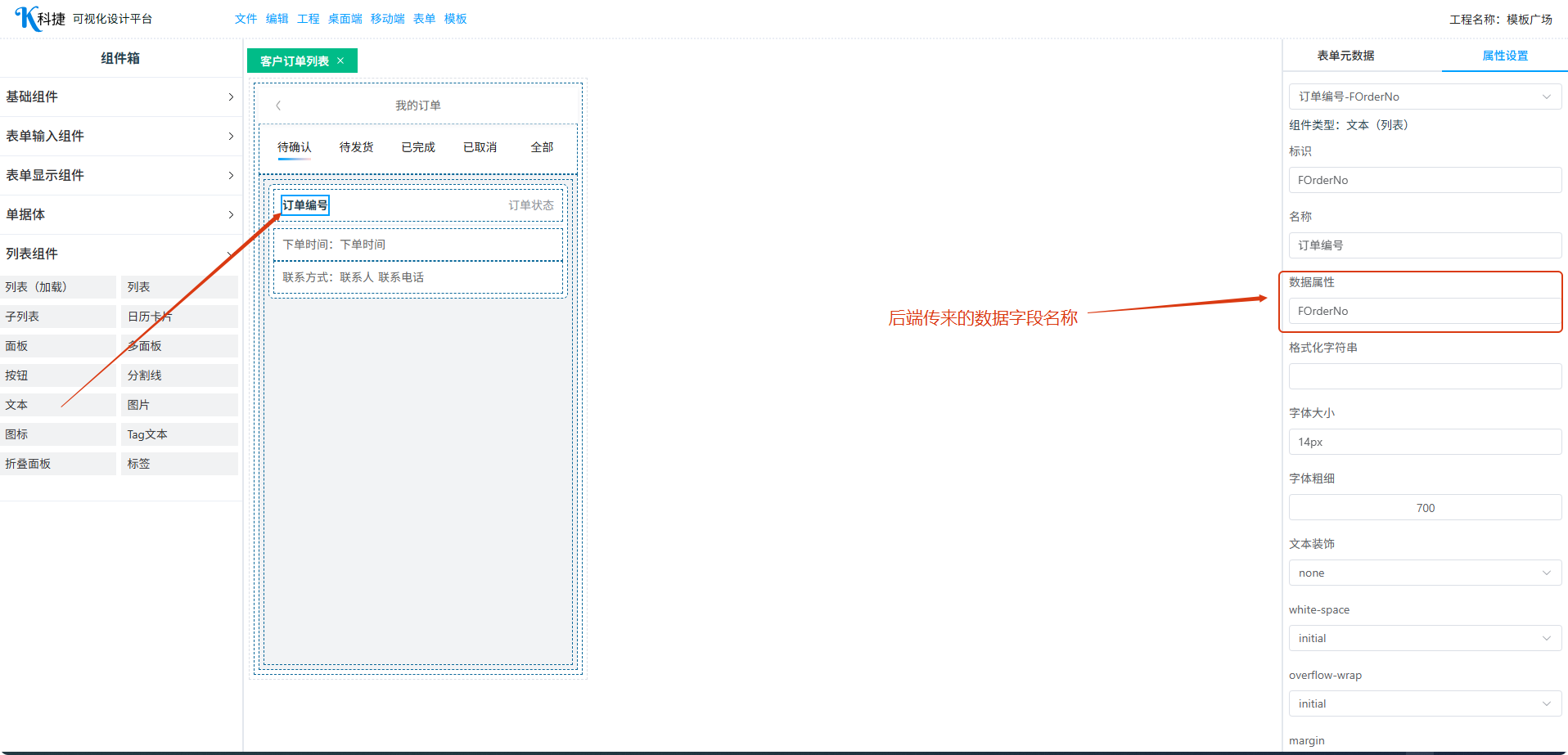
Task: Open the 文本装饰 none dropdown
Action: click(1424, 573)
